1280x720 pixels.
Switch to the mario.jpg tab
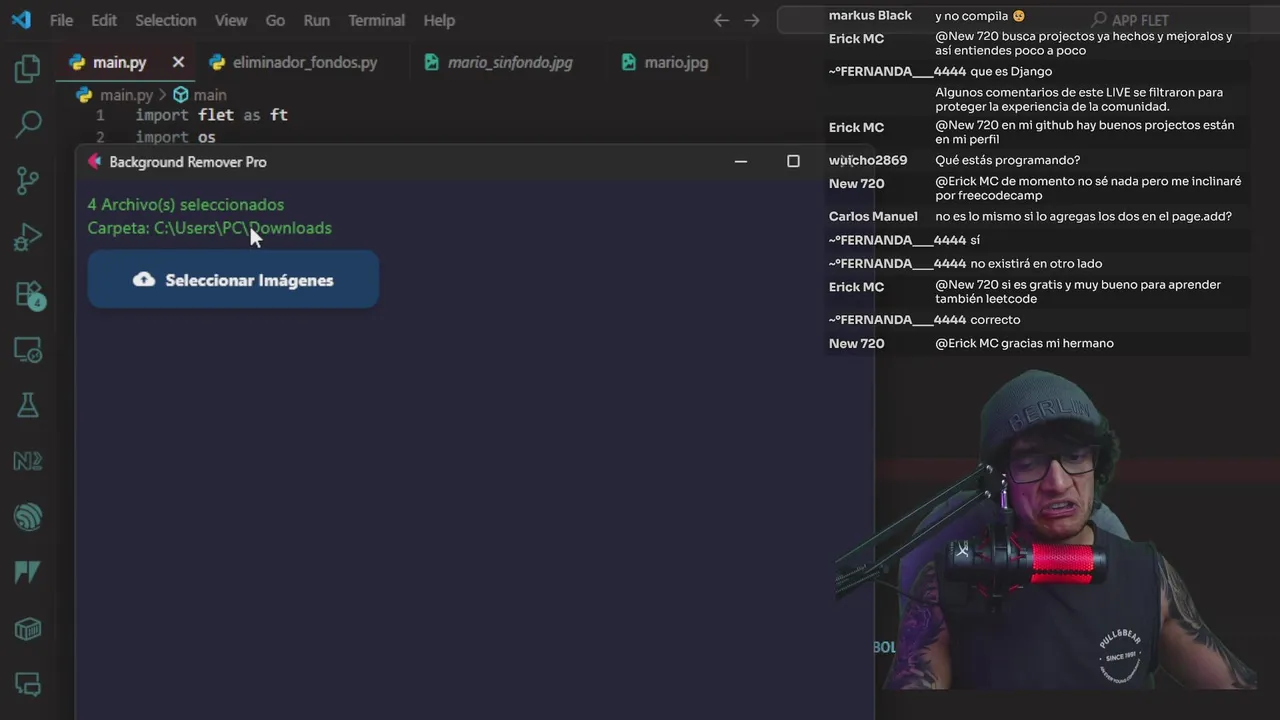pyautogui.click(x=676, y=62)
